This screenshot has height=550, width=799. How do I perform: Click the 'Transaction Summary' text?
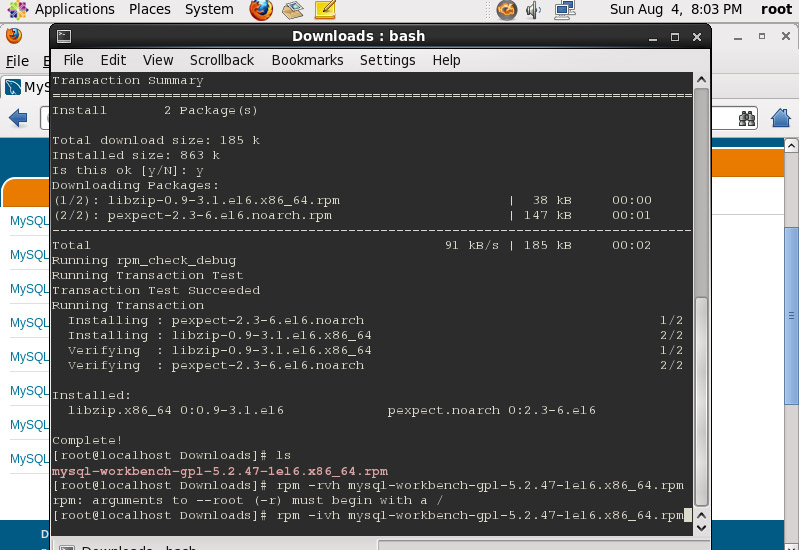click(x=127, y=81)
